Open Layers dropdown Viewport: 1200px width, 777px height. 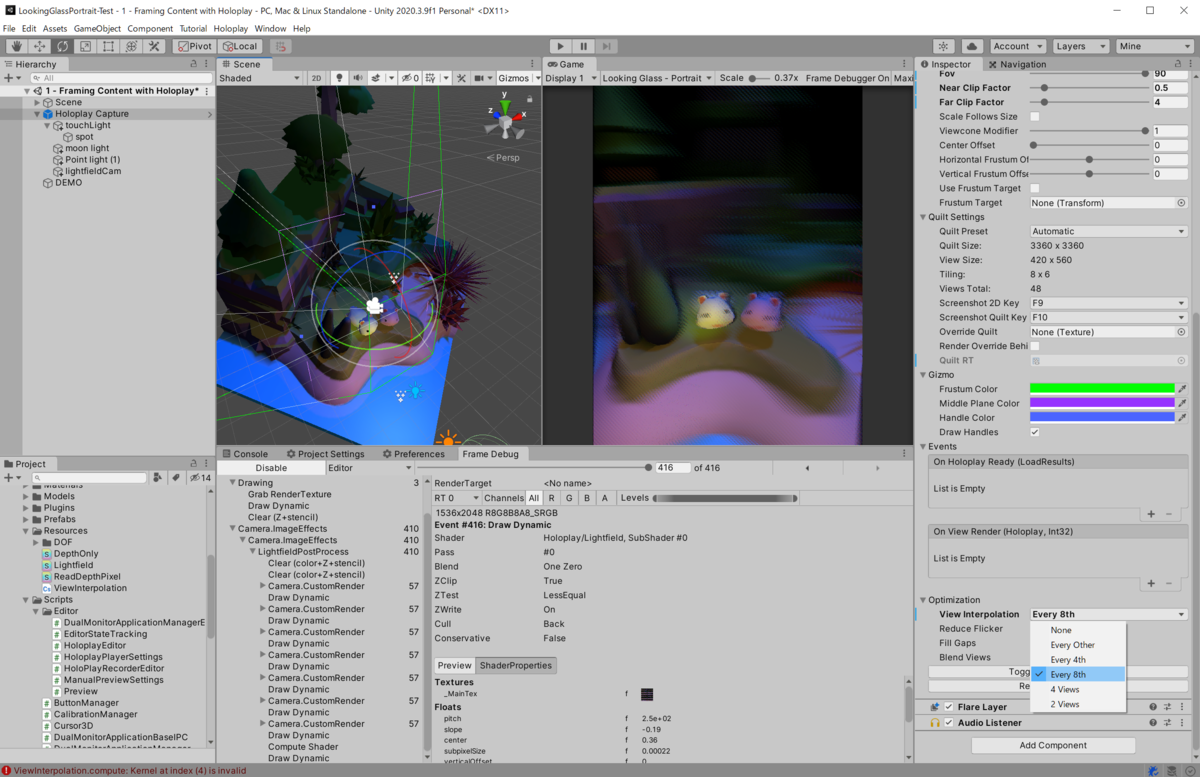tap(1080, 46)
